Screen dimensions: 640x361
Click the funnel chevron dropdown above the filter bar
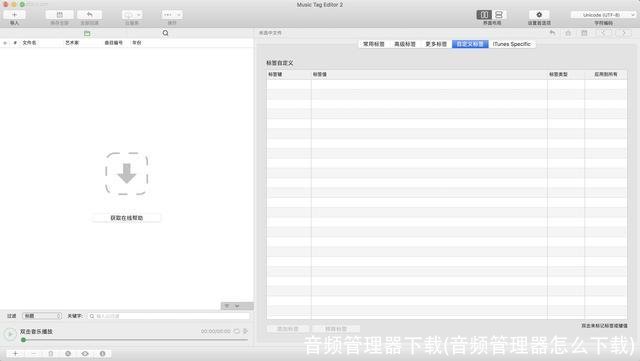(x=237, y=306)
